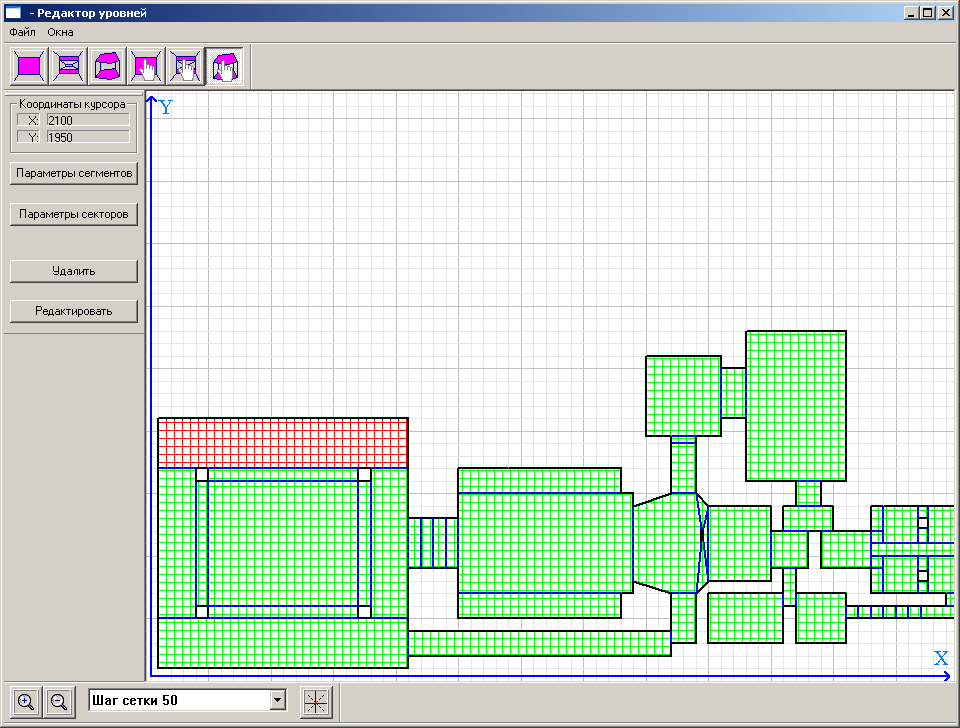Minimize the level editor window
960x728 pixels.
pyautogui.click(x=911, y=13)
